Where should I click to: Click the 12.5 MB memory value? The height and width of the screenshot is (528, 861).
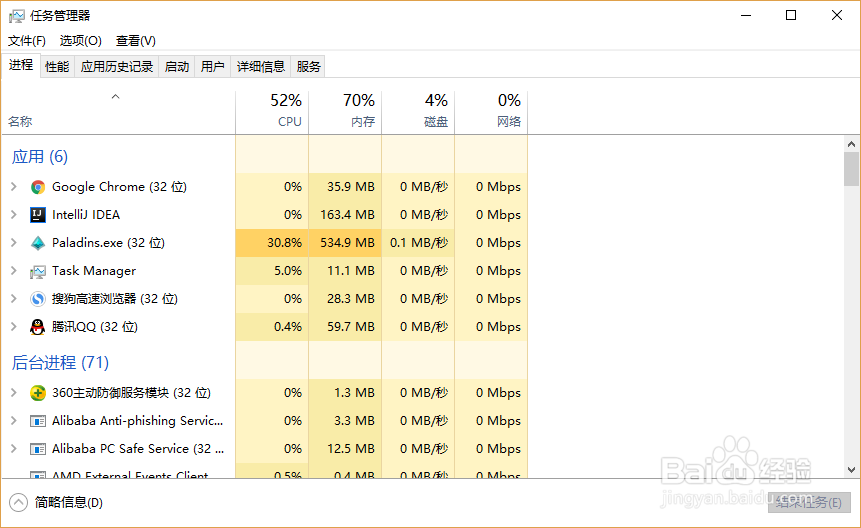351,449
